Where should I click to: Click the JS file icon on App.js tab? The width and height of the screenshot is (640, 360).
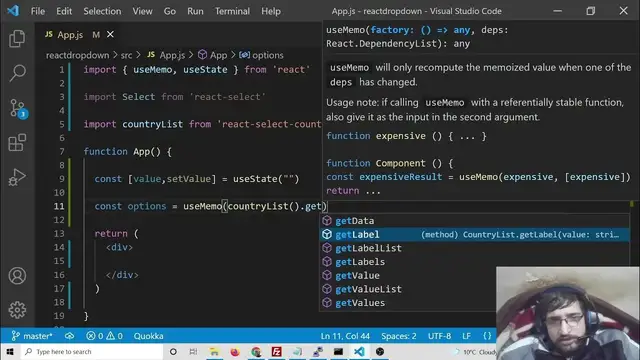[x=49, y=34]
